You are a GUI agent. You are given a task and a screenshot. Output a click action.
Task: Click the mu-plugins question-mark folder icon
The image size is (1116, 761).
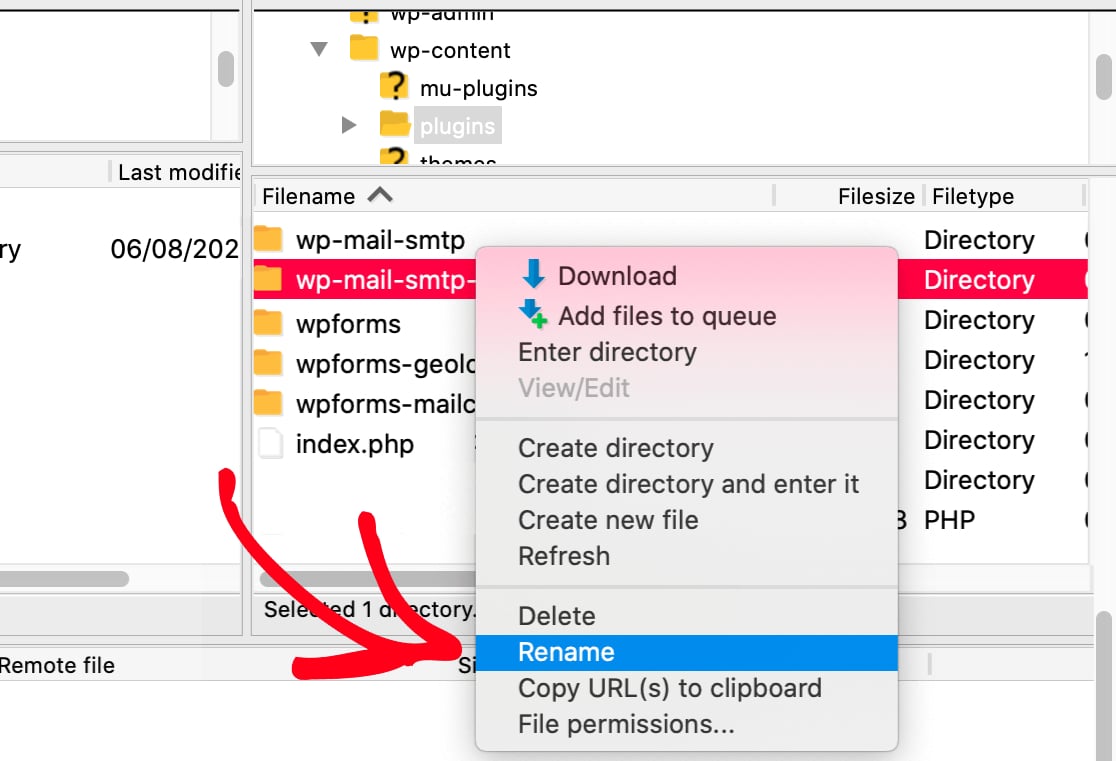coord(394,86)
